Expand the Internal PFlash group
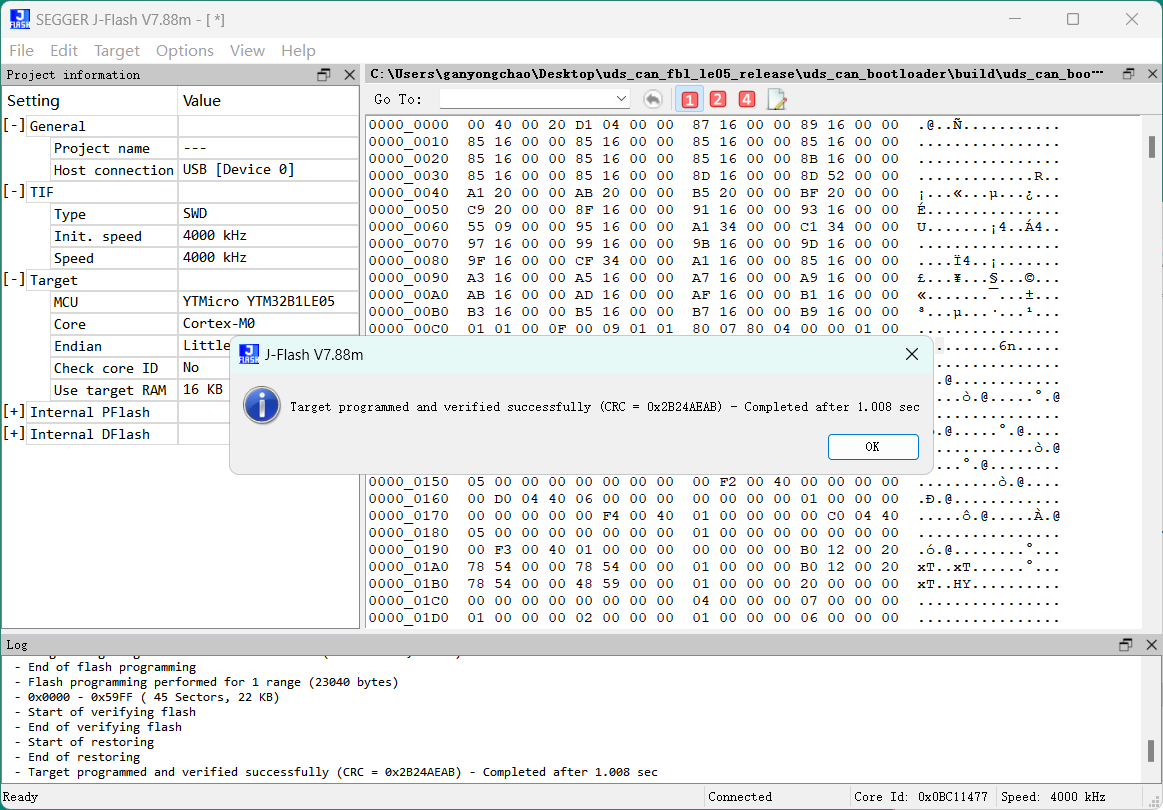Screen dimensions: 1163x810 pos(15,412)
